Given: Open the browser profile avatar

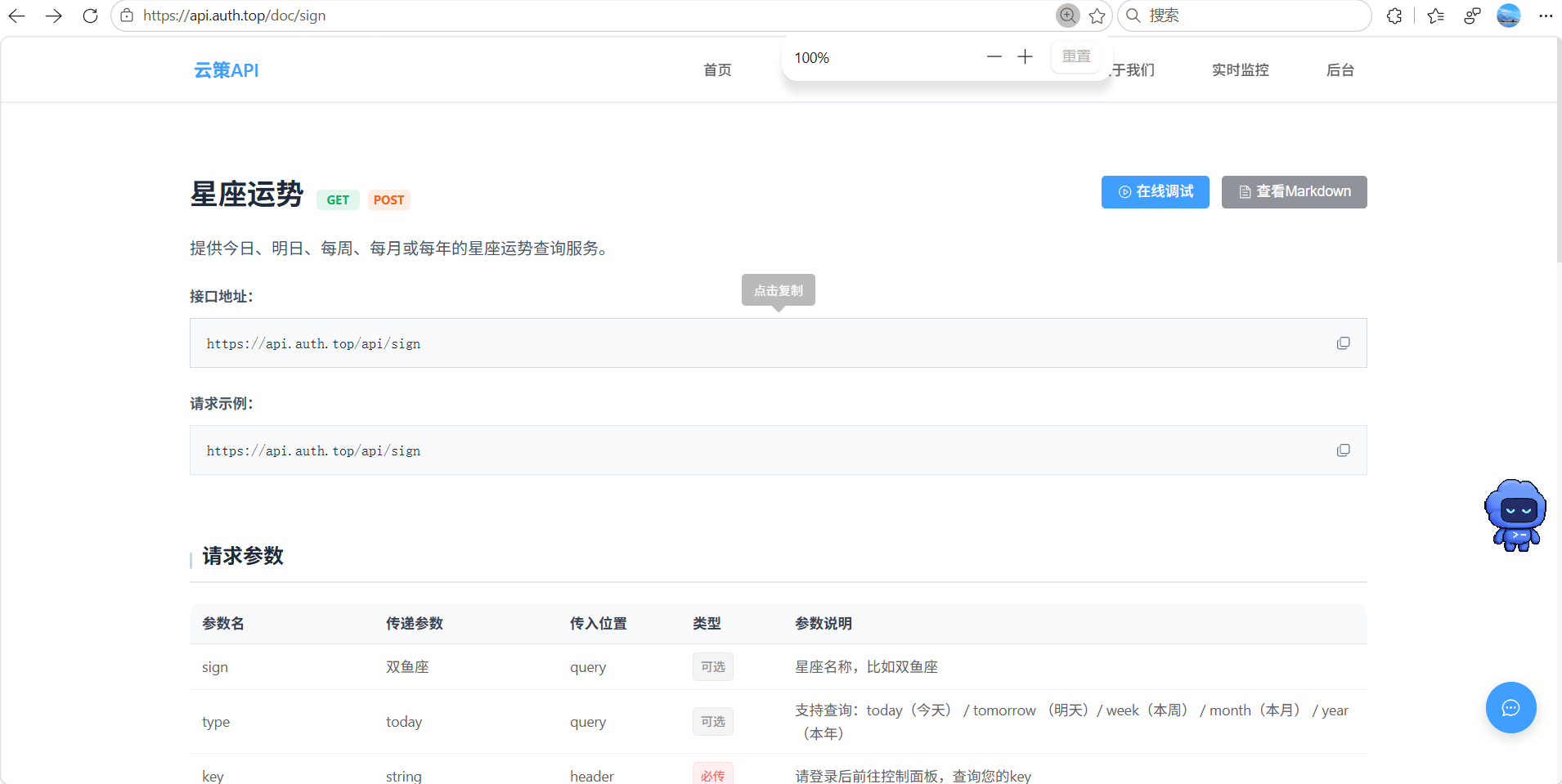Looking at the screenshot, I should [1508, 16].
